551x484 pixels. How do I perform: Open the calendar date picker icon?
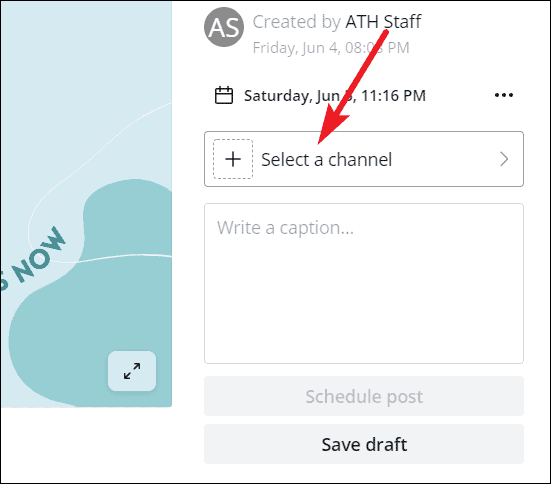[224, 95]
